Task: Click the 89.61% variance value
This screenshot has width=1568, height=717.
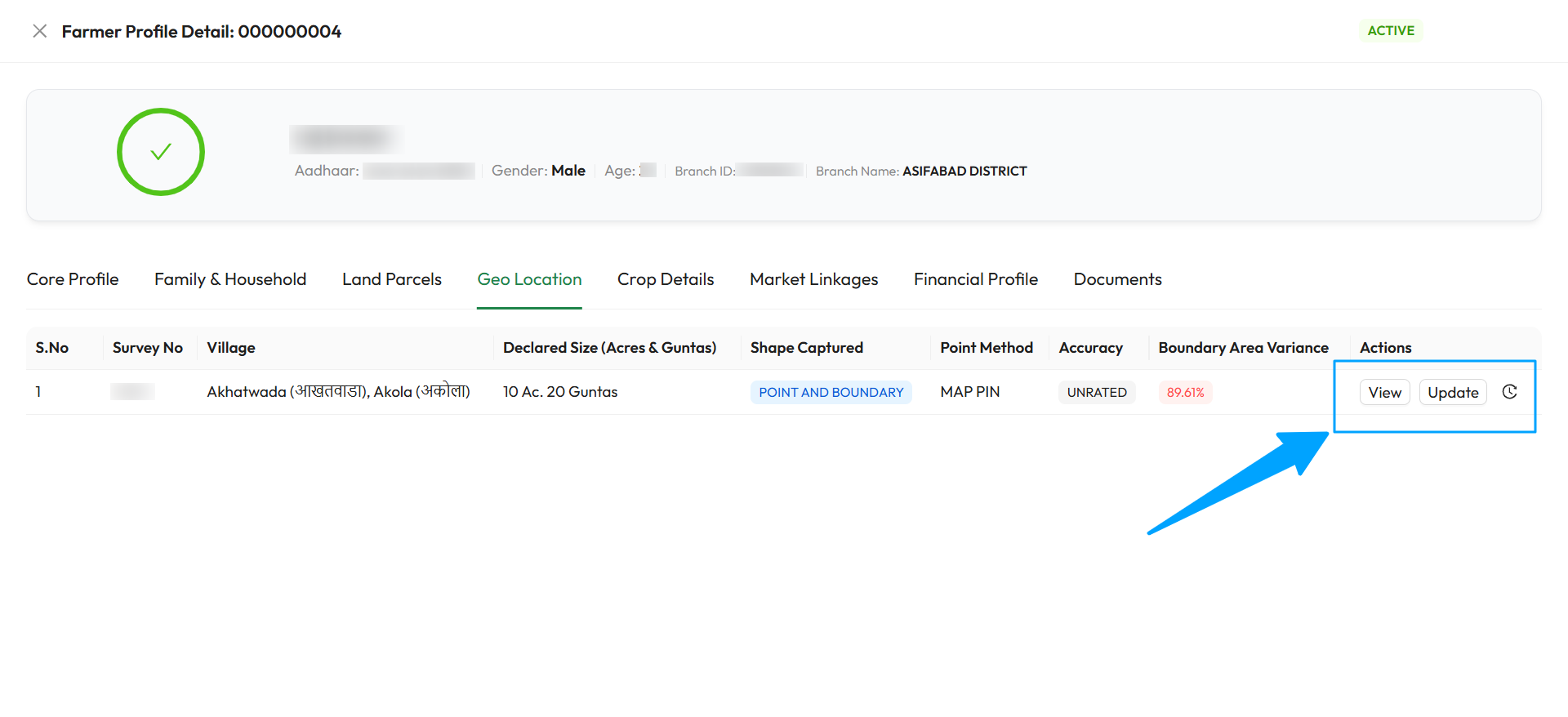Action: (x=1186, y=392)
